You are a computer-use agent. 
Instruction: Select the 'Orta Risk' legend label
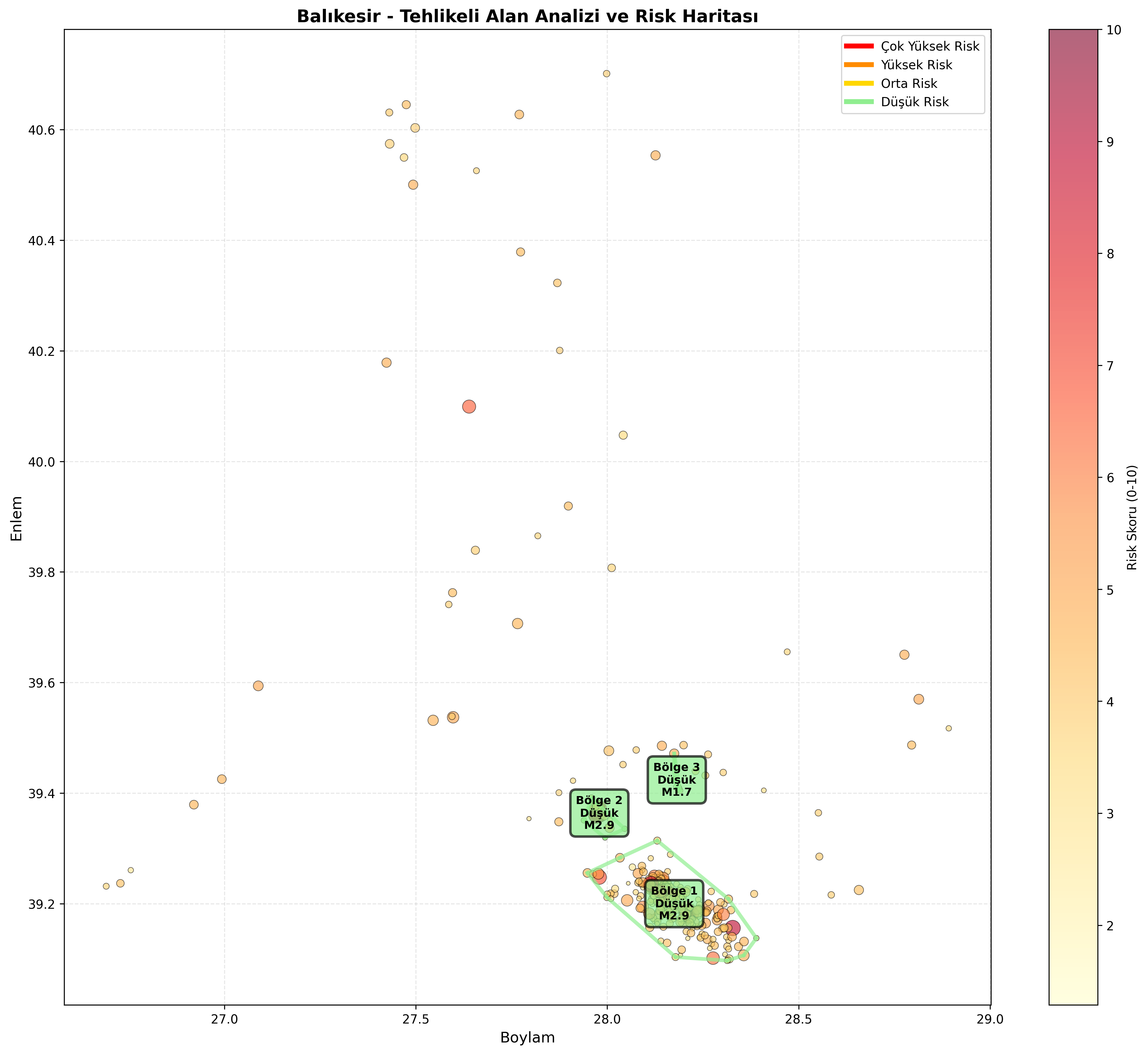[x=909, y=83]
